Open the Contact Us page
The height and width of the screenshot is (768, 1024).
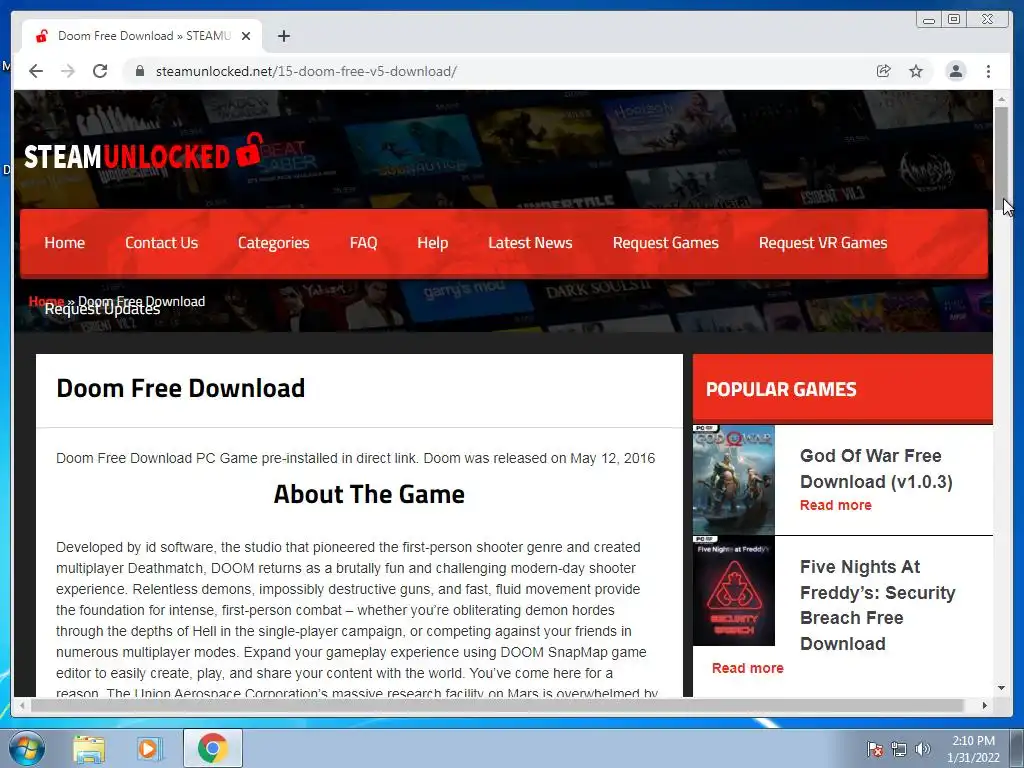pos(161,243)
